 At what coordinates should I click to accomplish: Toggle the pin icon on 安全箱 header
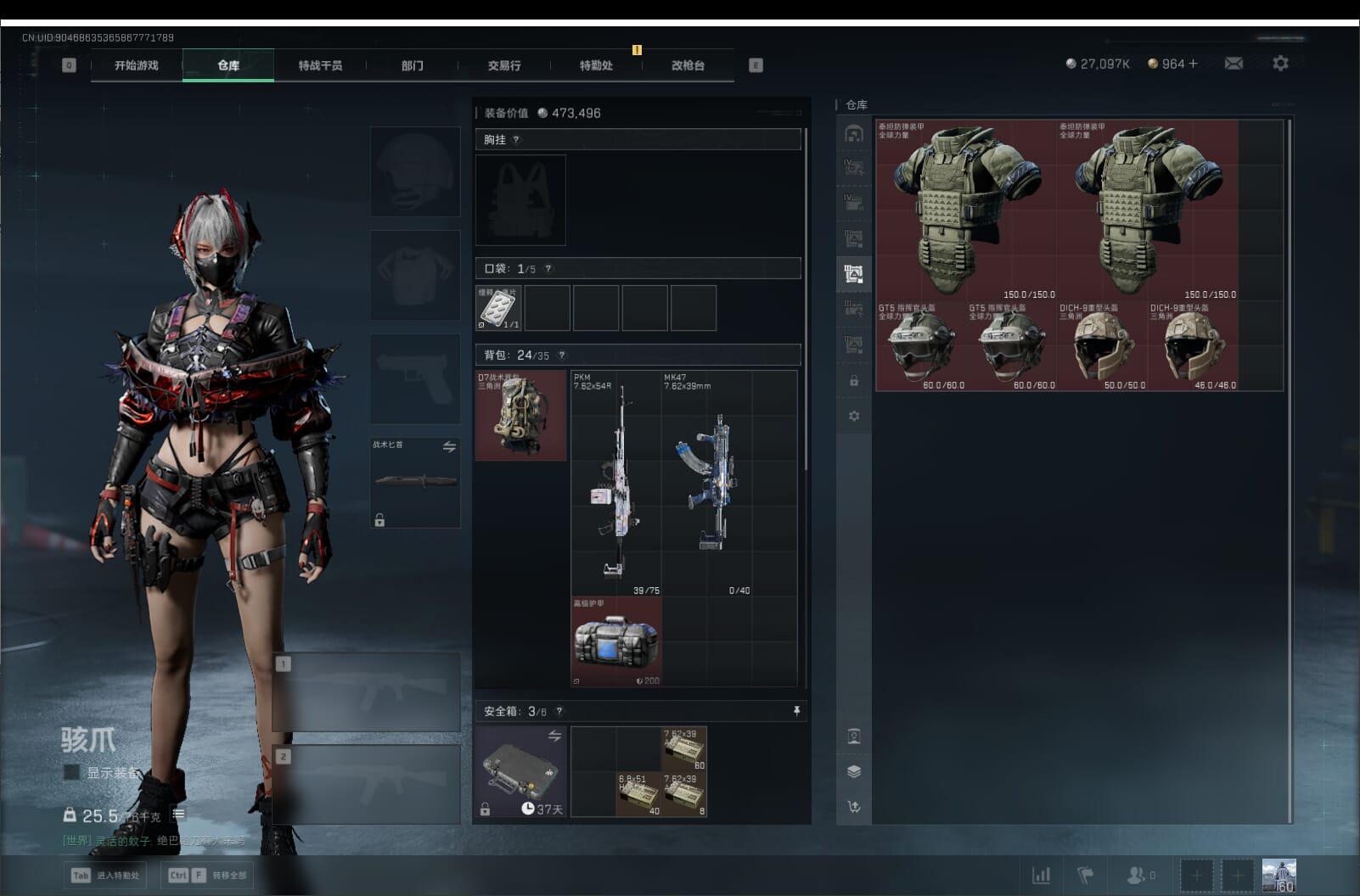(796, 711)
